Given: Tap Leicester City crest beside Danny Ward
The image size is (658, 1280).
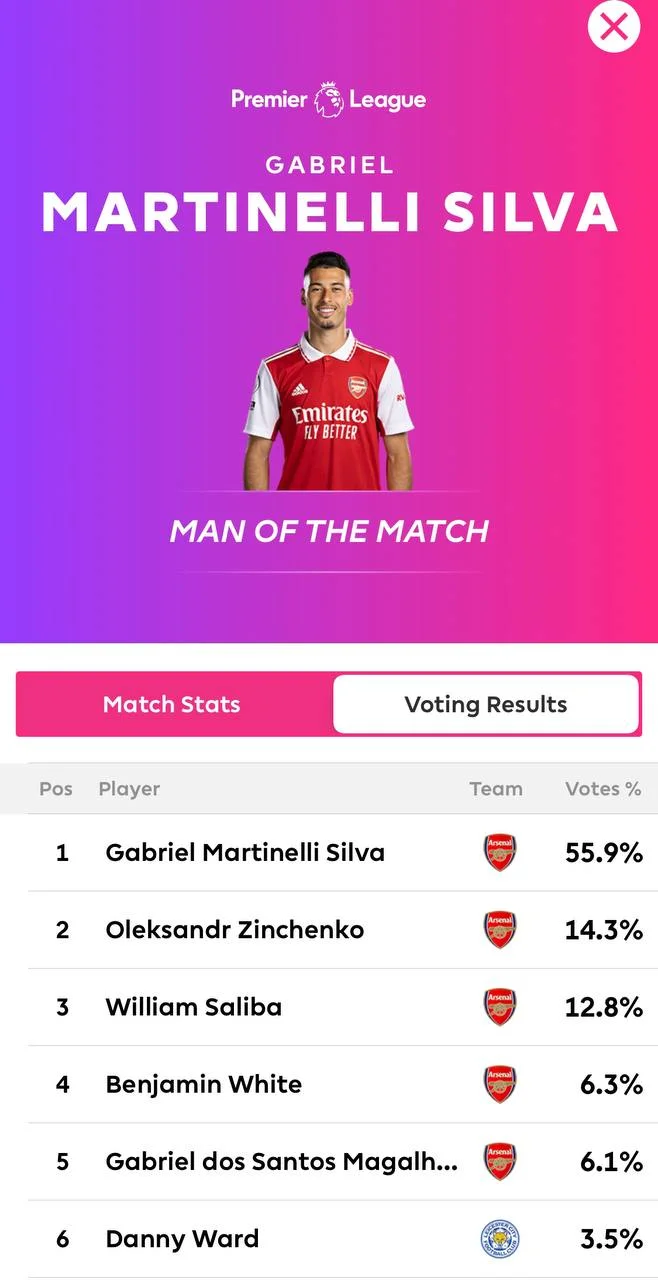Looking at the screenshot, I should (499, 1239).
